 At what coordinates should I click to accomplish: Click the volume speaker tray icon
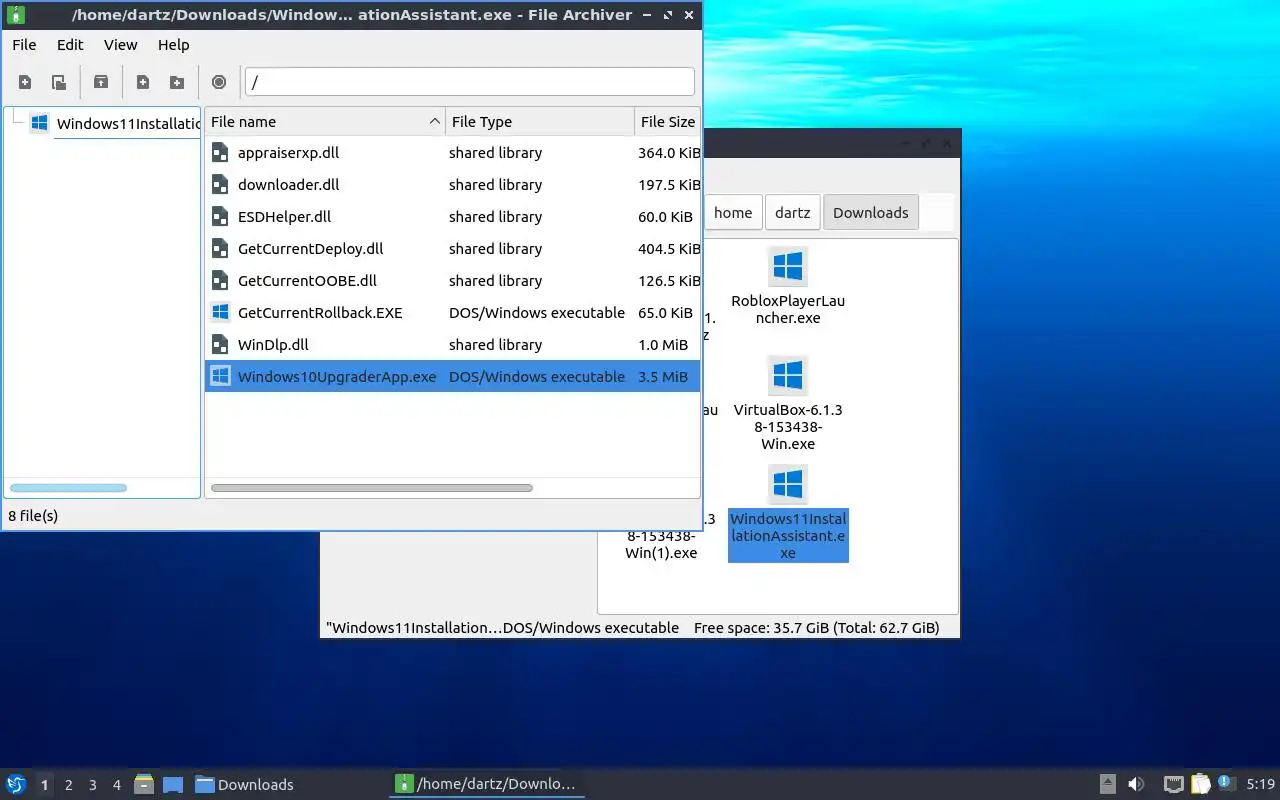[x=1136, y=784]
